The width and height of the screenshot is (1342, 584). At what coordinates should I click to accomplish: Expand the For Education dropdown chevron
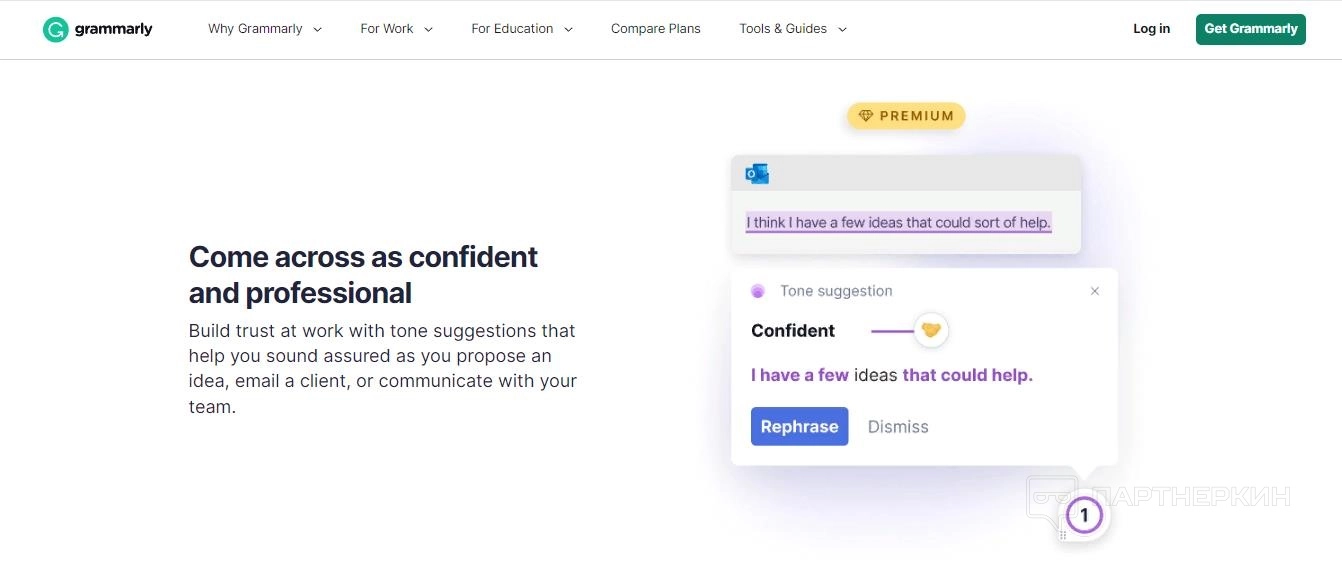568,30
